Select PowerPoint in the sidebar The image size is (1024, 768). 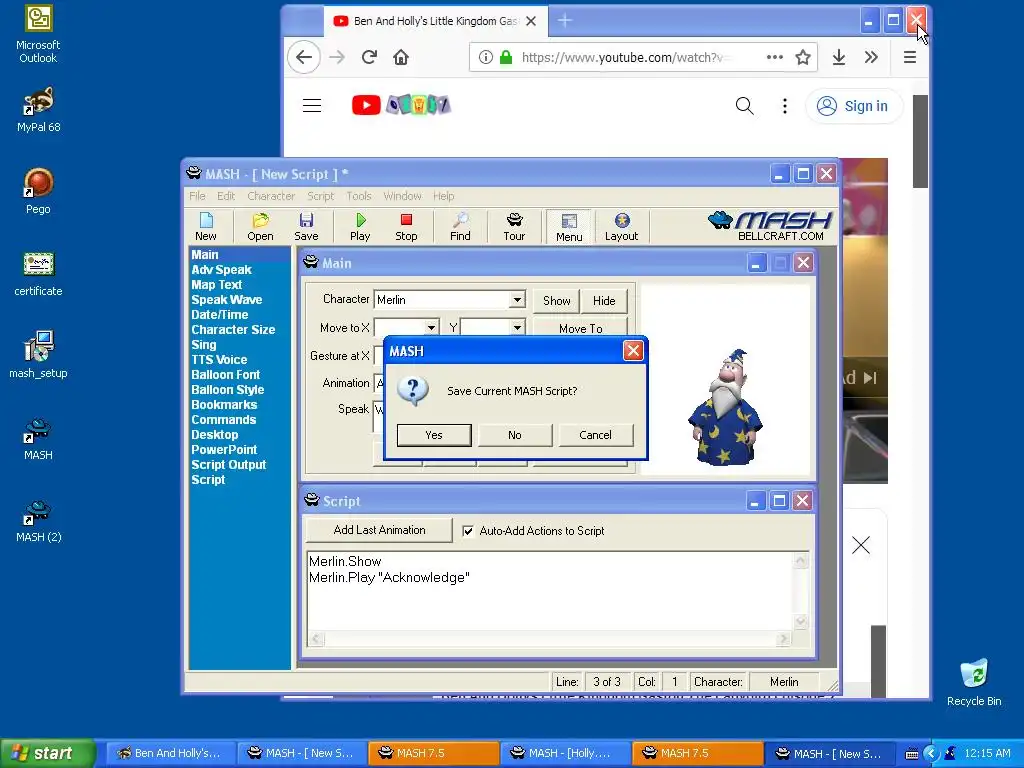224,450
